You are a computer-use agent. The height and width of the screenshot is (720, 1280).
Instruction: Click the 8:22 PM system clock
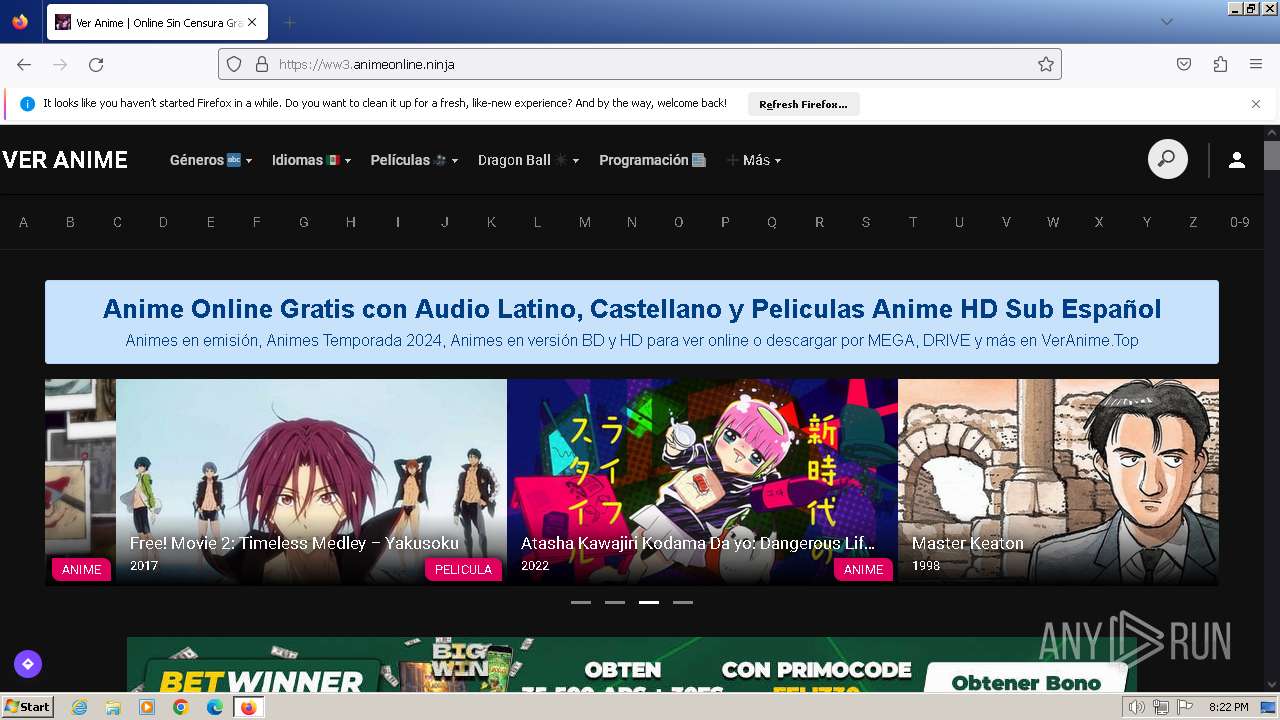click(x=1228, y=707)
